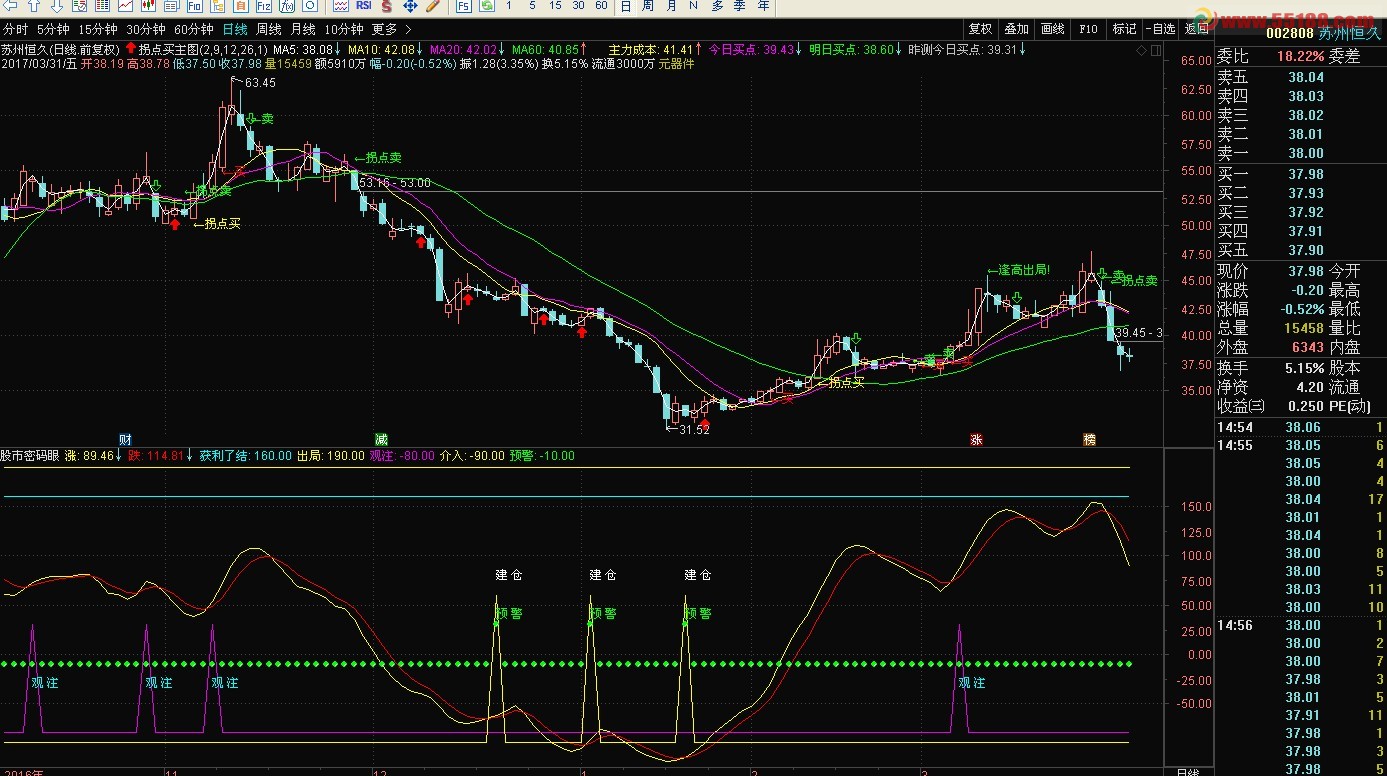
Task: Toggle the 日 period toolbar button
Action: (625, 6)
